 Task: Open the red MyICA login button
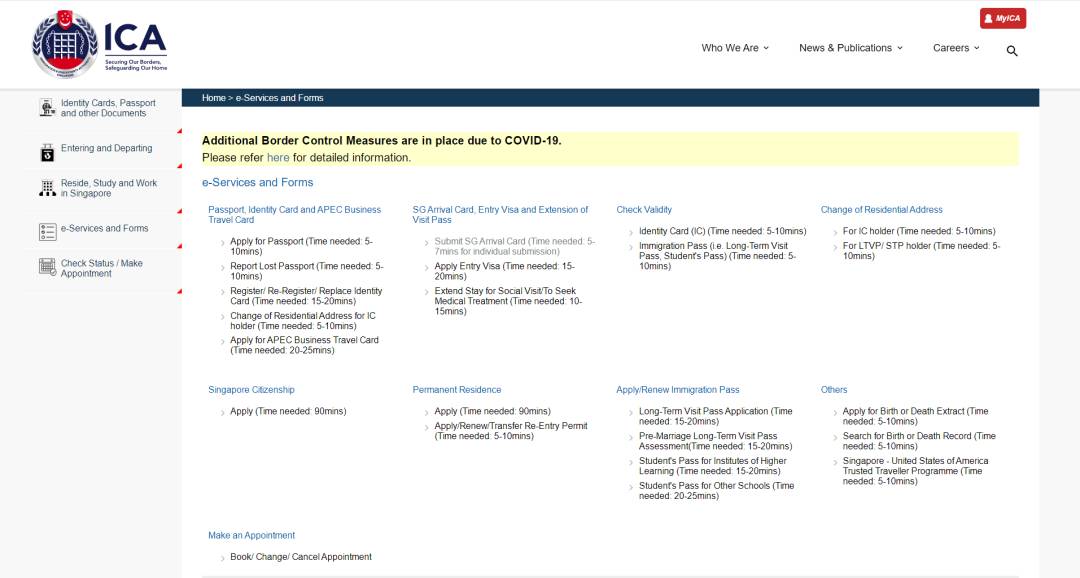1002,18
